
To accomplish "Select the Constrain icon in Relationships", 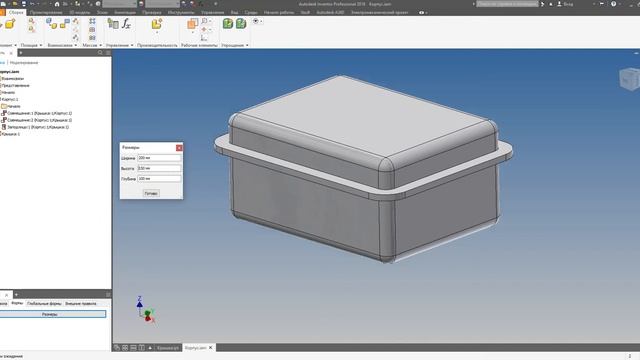I will pos(64,24).
